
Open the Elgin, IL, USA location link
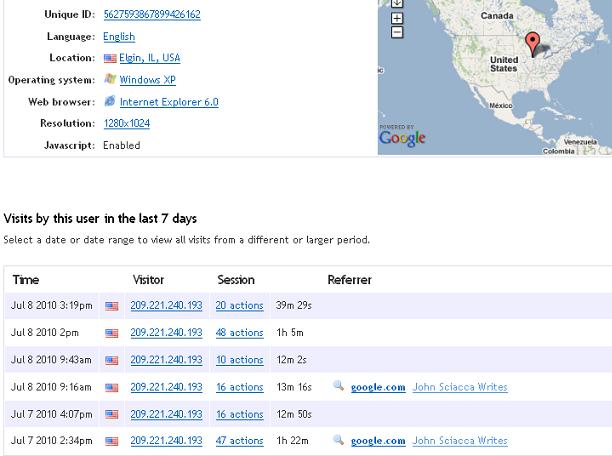(150, 58)
